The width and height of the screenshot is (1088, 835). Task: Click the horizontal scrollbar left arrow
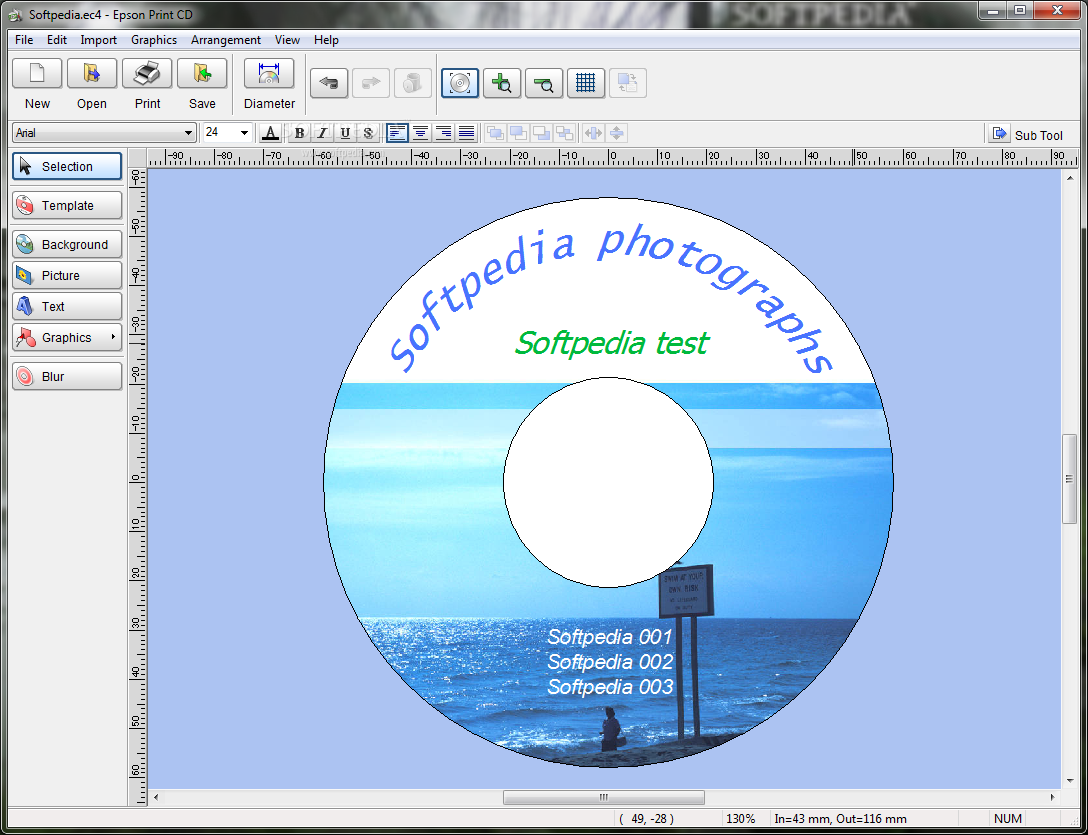155,797
